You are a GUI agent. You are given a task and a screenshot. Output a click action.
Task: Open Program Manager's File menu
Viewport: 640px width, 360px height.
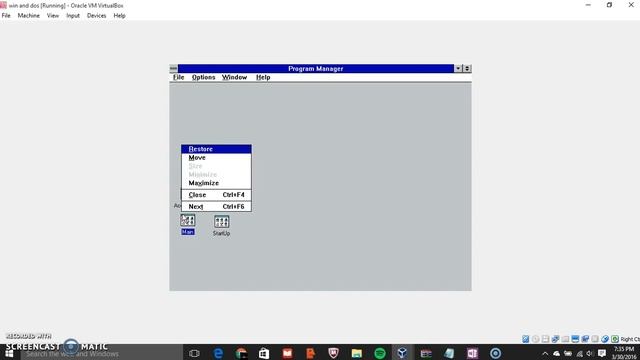(178, 77)
